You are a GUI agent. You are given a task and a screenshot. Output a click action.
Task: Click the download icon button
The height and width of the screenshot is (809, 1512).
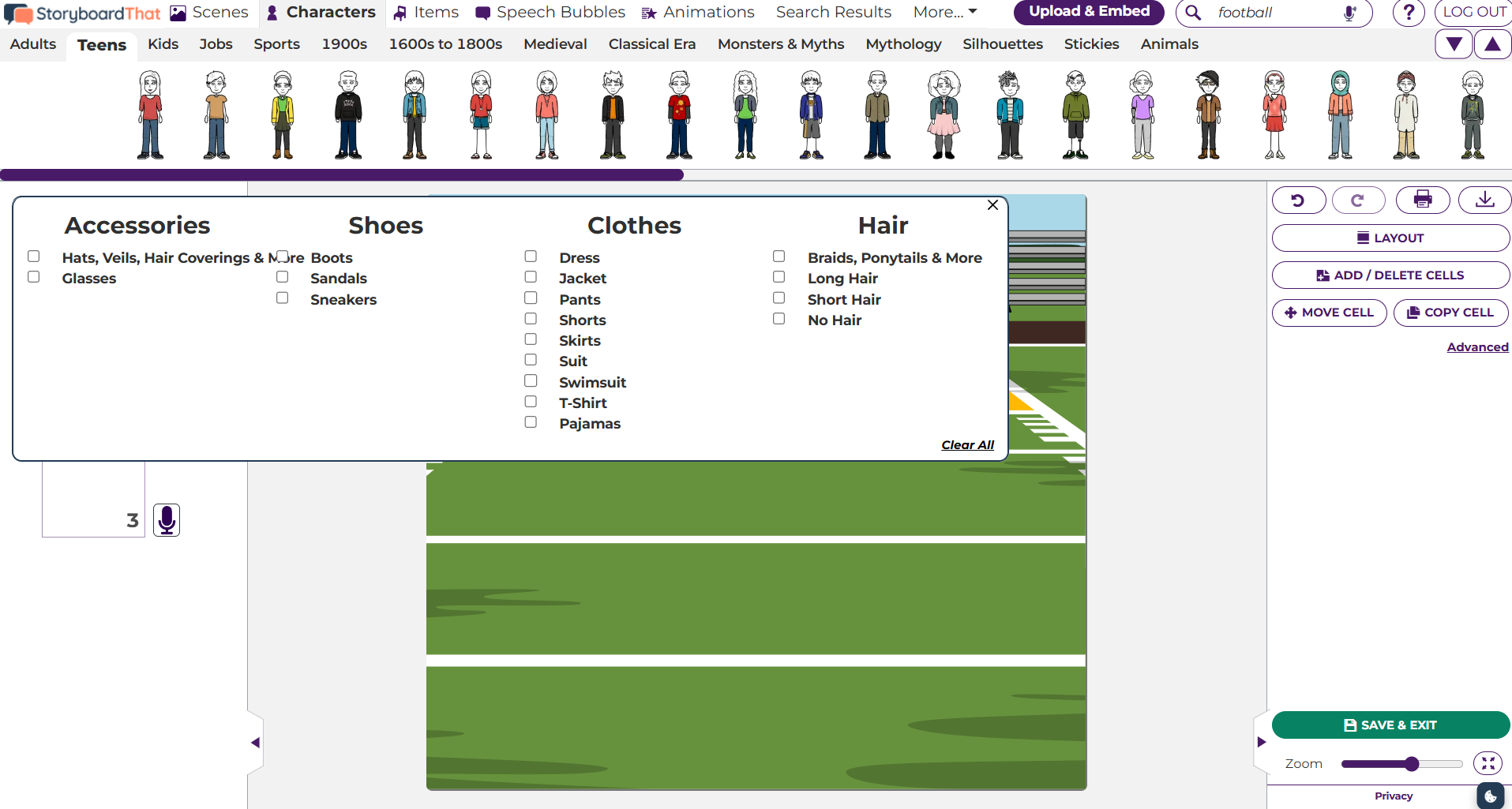point(1484,200)
